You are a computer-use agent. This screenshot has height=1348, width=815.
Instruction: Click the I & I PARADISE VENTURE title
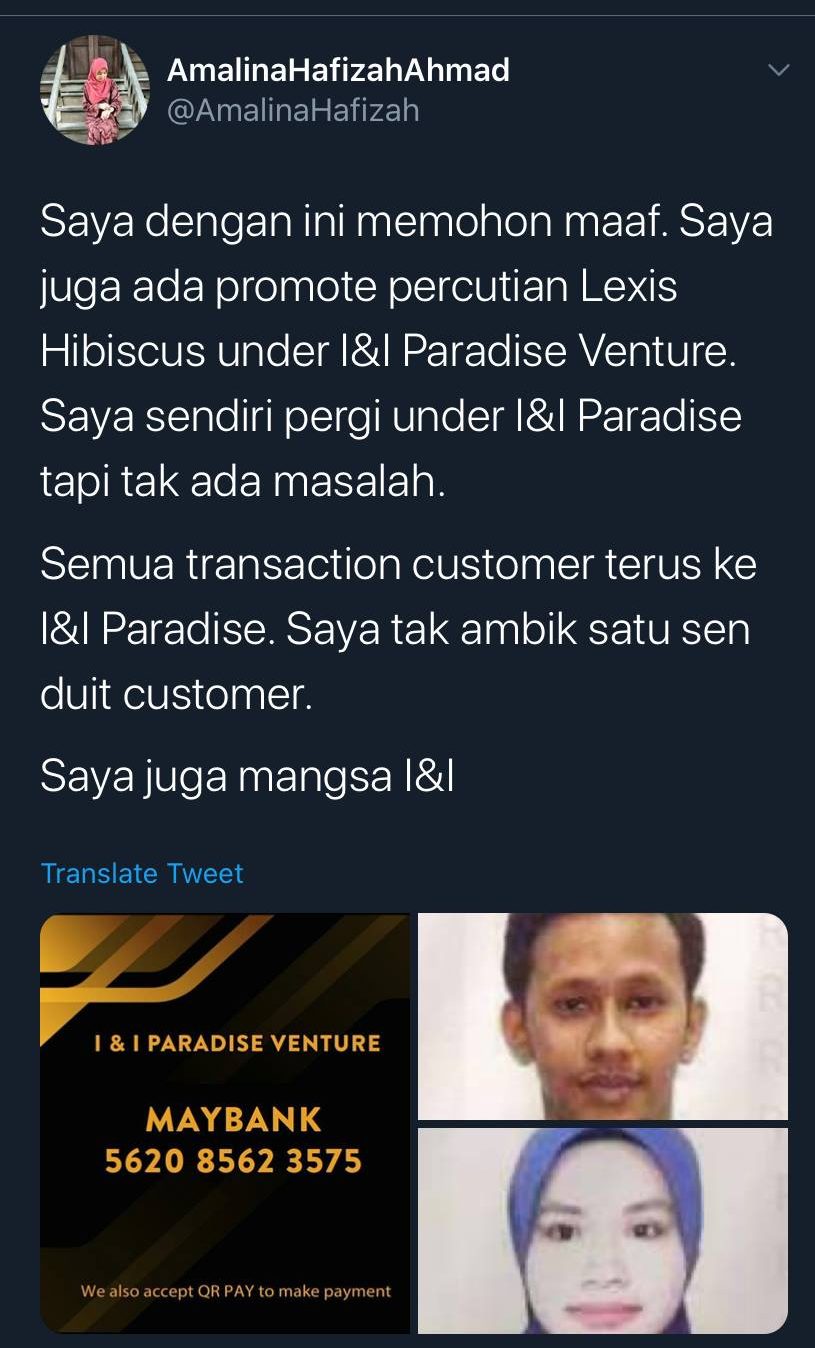(236, 1043)
